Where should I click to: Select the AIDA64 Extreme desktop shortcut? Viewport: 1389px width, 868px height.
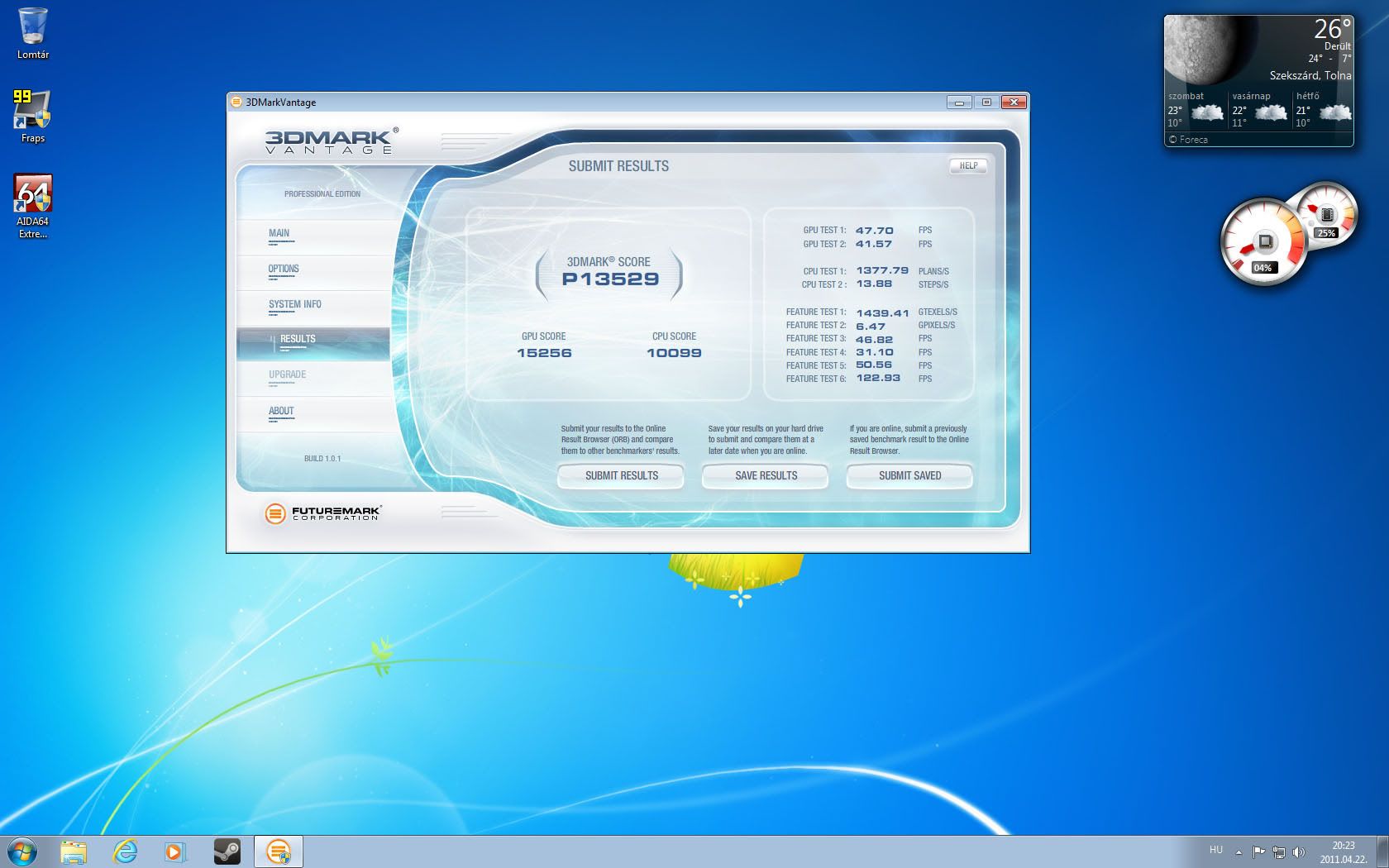point(33,207)
